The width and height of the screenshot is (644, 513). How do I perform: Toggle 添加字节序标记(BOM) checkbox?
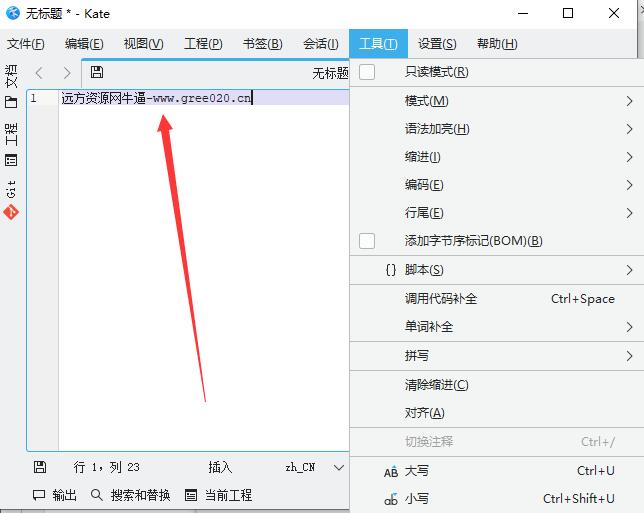[x=367, y=241]
